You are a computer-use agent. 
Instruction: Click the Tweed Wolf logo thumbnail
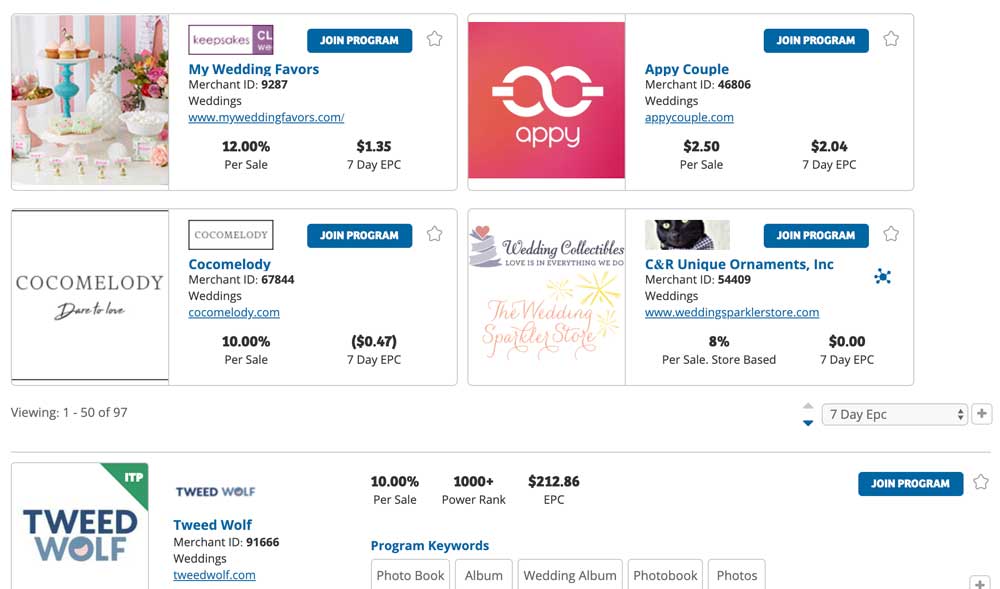point(80,526)
